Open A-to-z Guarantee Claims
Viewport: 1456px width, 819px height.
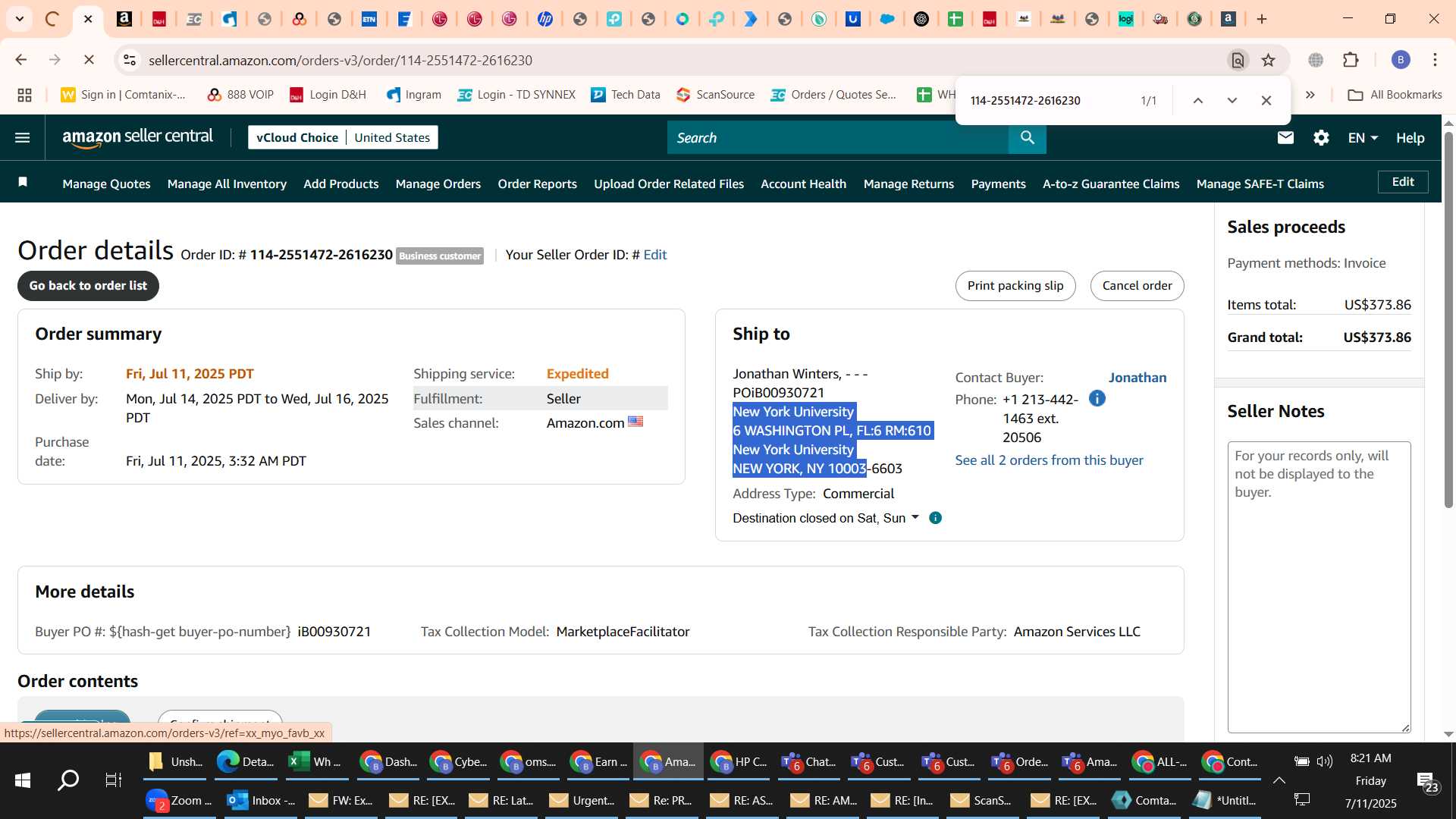1111,184
